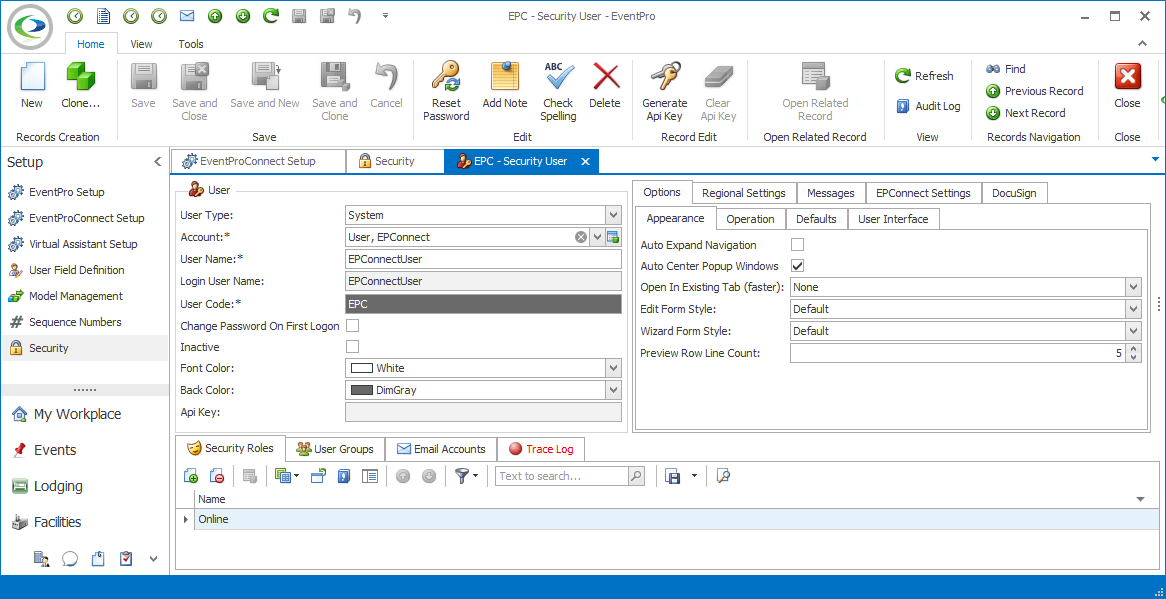
Task: Clear the Account field with the X button
Action: 580,237
